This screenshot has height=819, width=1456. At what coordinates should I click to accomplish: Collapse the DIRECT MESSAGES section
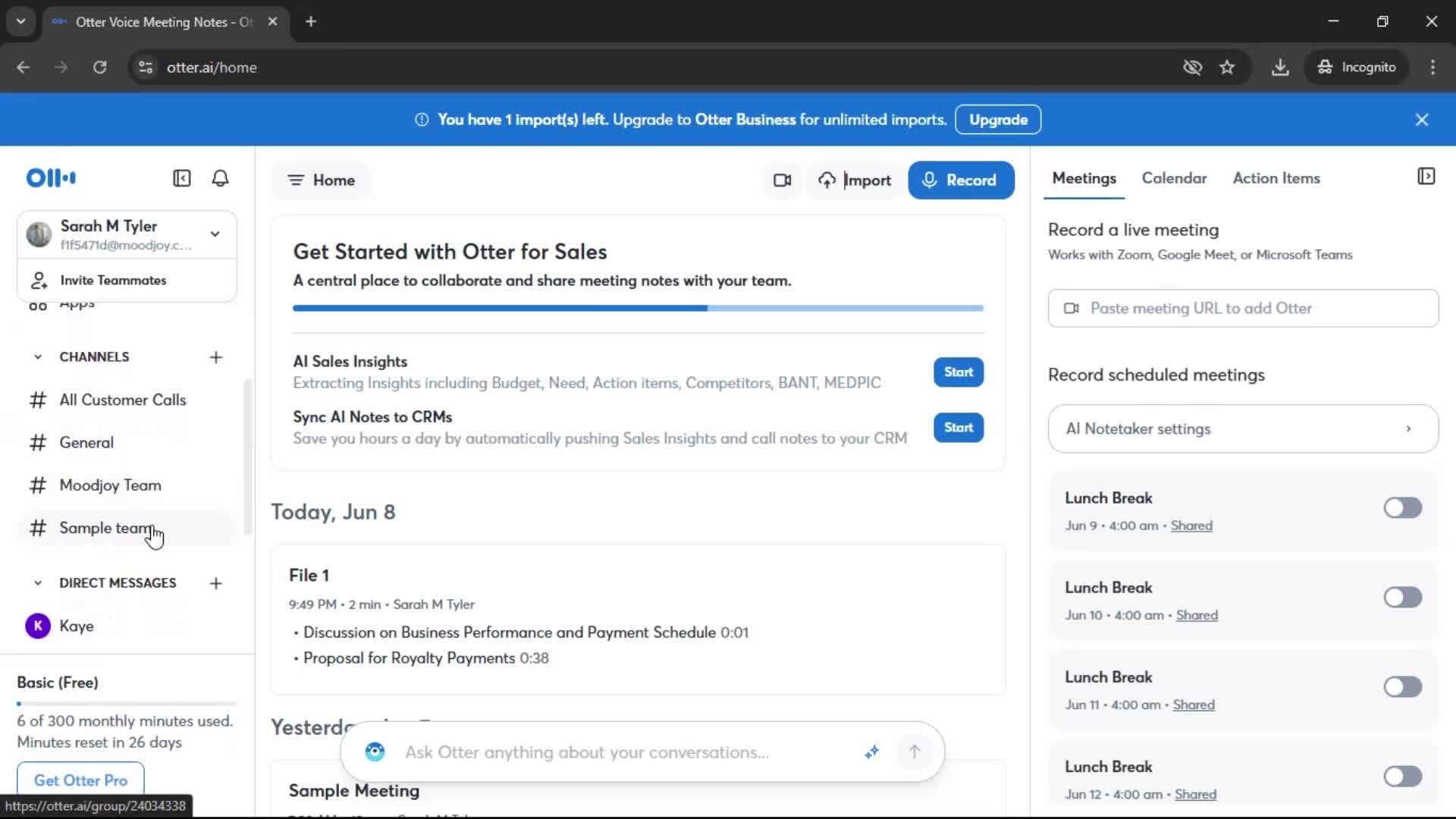coord(38,583)
